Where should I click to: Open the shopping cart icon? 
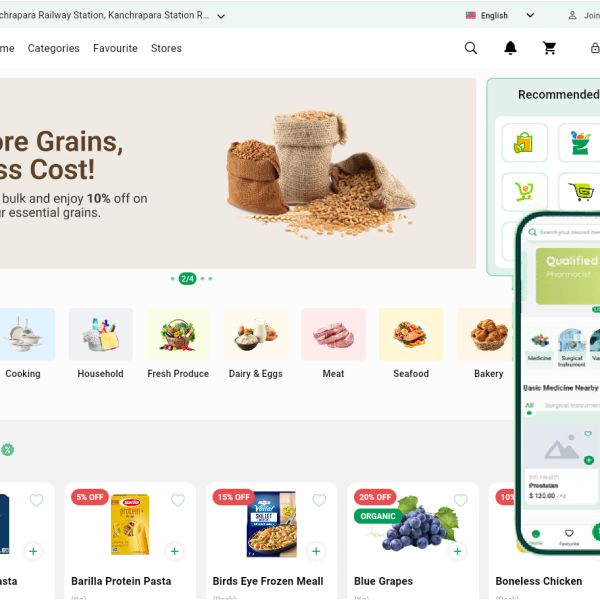coord(549,48)
